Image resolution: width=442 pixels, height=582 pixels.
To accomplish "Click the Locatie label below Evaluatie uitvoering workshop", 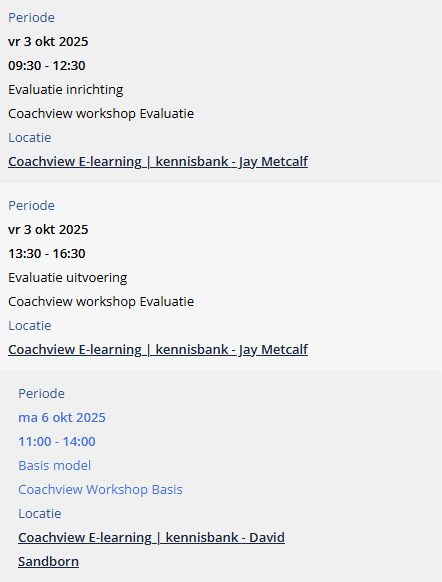I will click(30, 326).
